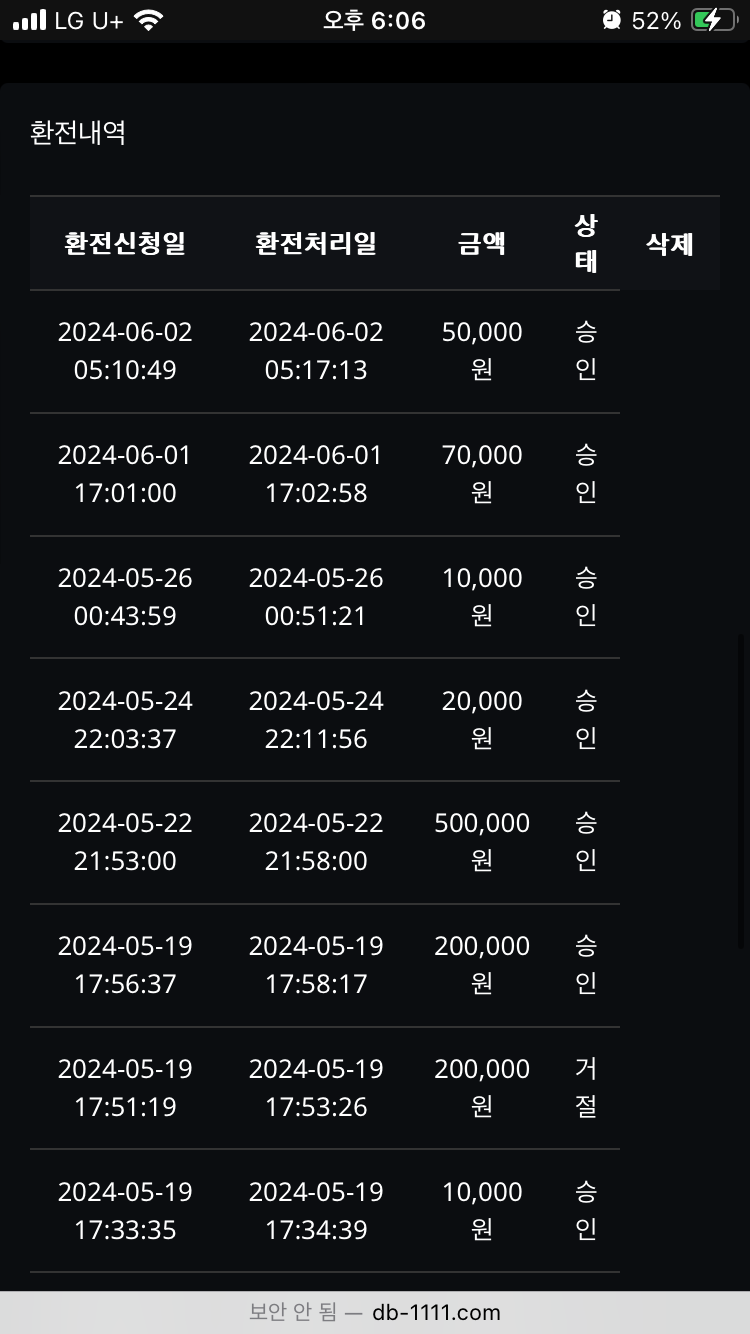Image resolution: width=750 pixels, height=1334 pixels.
Task: Tap the 오후 6:06 clock in status bar
Action: coord(374,21)
